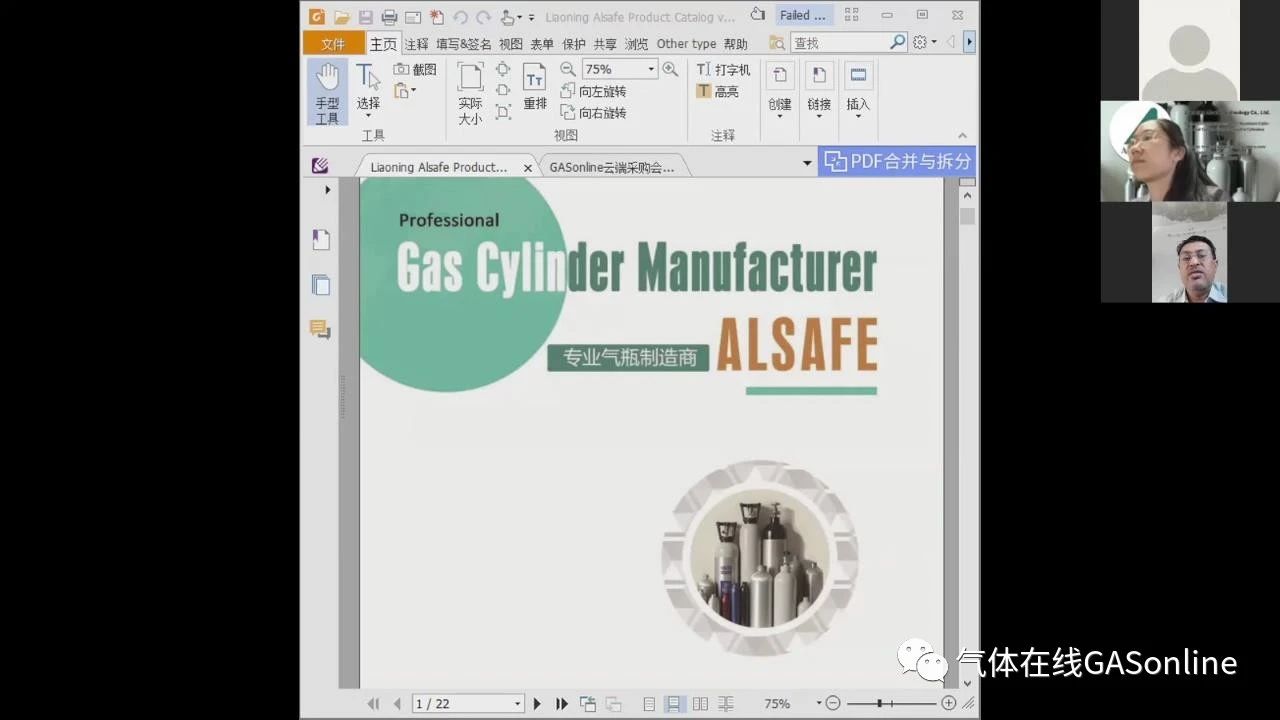Click the Actual Size (实际大小) icon
Screen dimensions: 1280x720
470,91
